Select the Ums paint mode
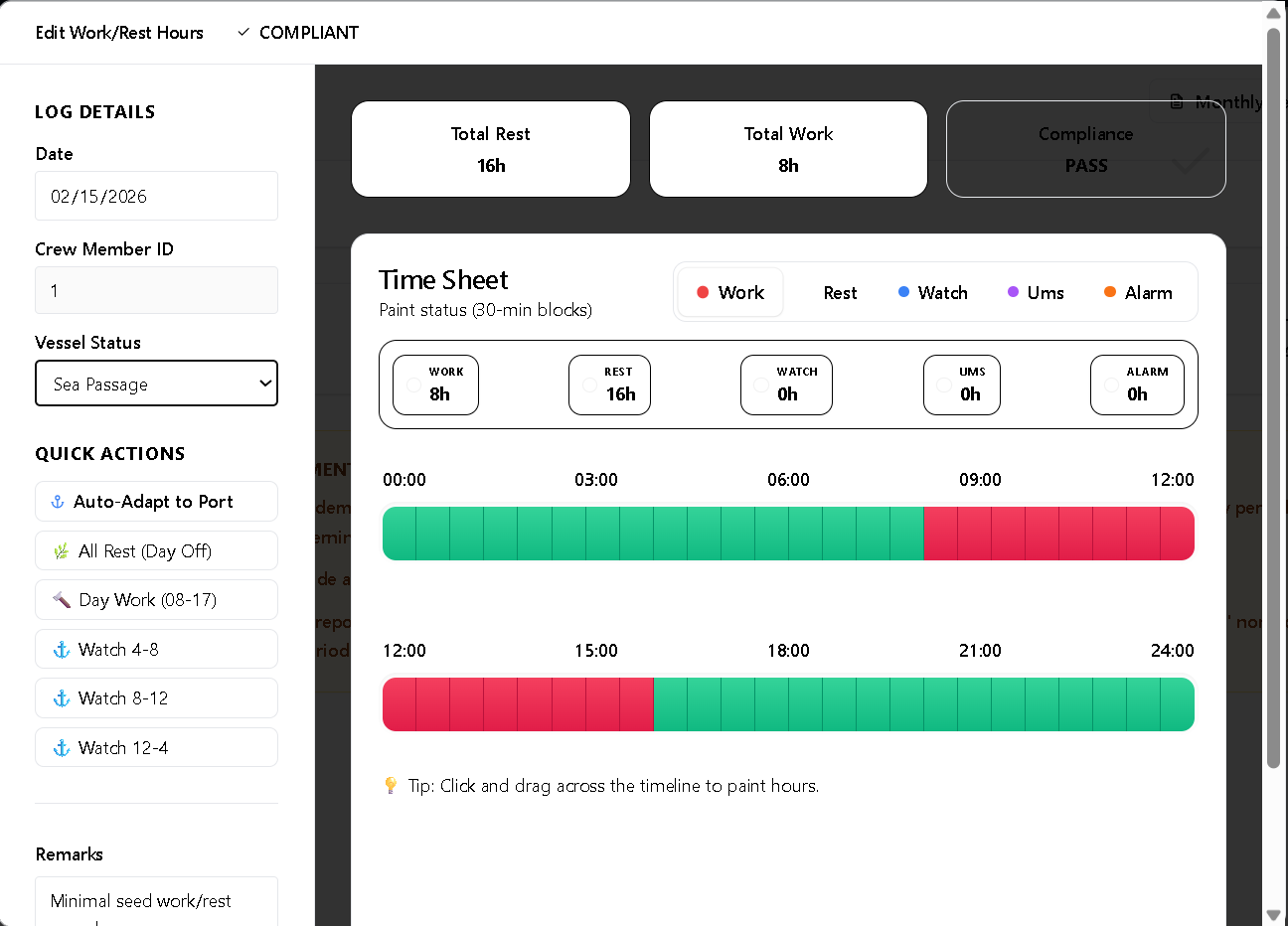 pos(1036,293)
